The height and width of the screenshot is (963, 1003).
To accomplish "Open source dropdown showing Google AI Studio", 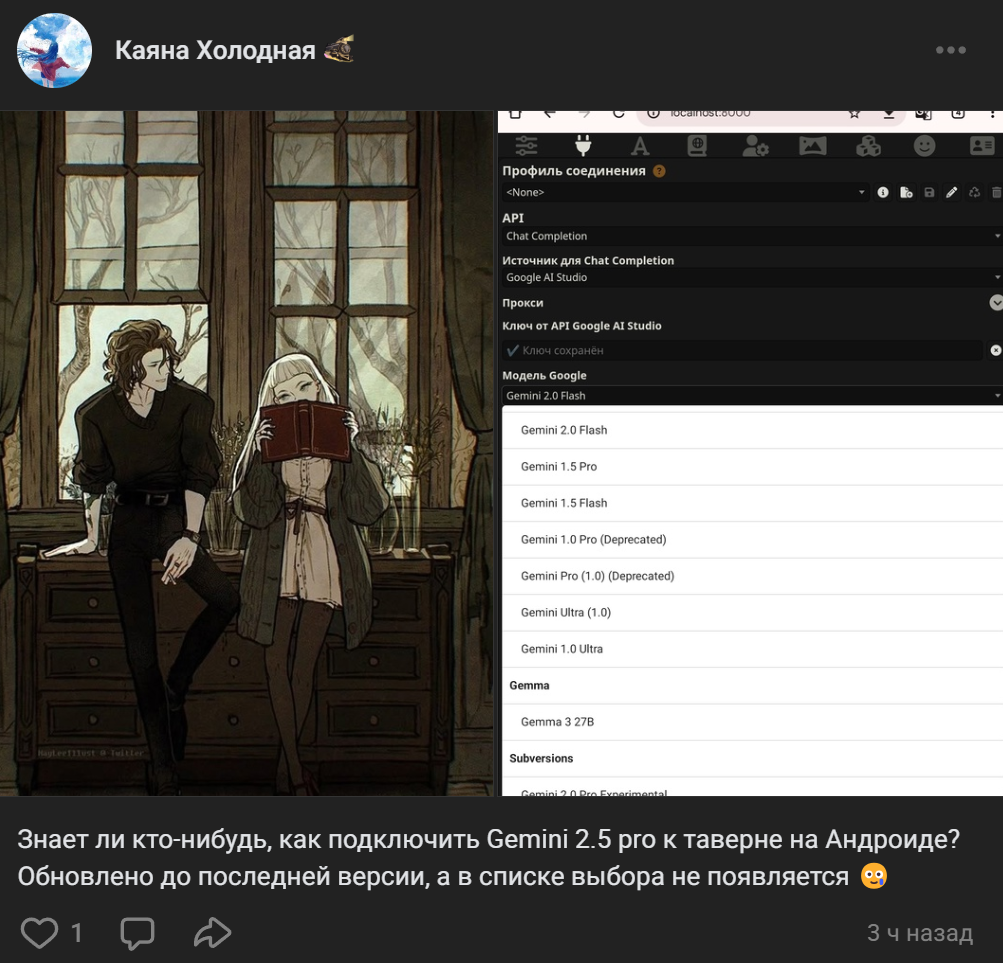I will (752, 277).
